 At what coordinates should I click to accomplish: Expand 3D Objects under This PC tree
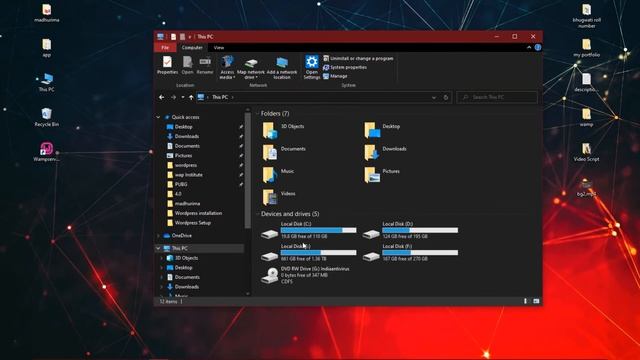162,258
